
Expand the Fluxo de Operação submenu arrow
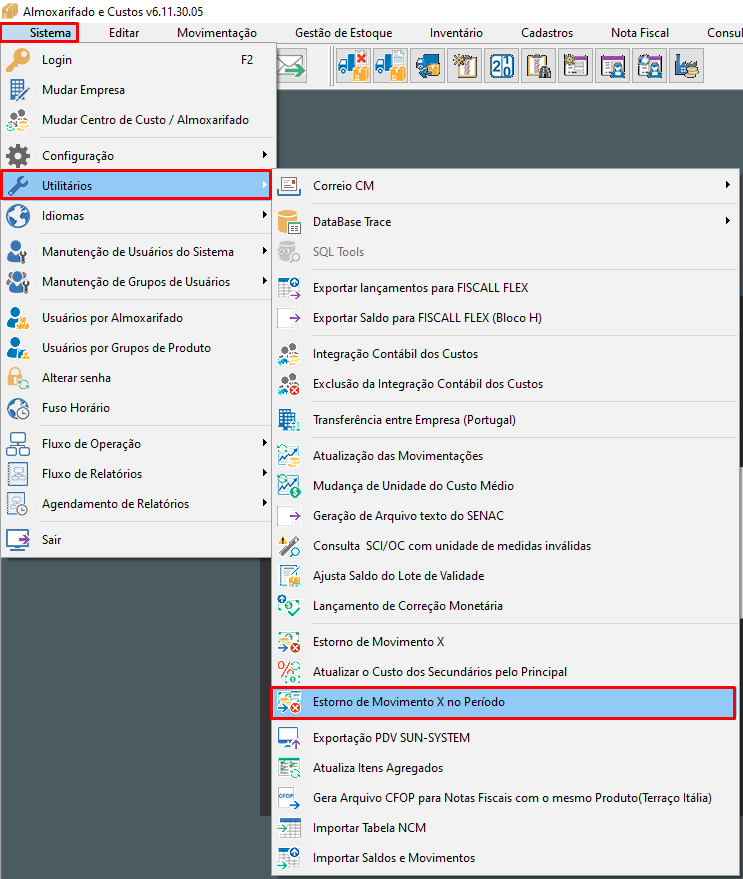click(x=265, y=443)
